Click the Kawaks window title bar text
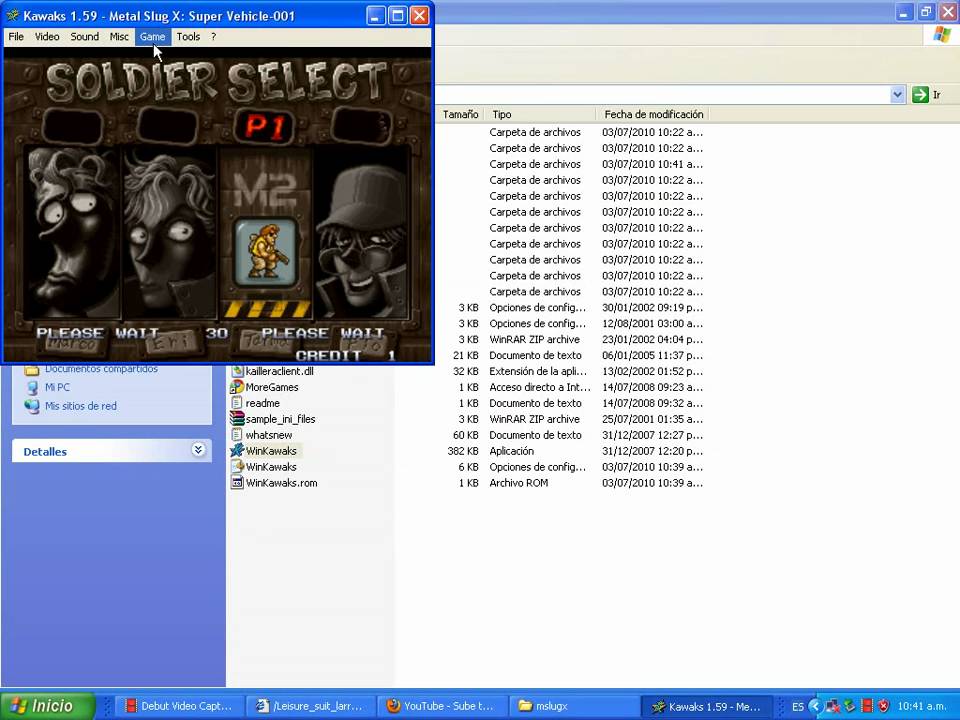The width and height of the screenshot is (960, 720). [x=159, y=16]
